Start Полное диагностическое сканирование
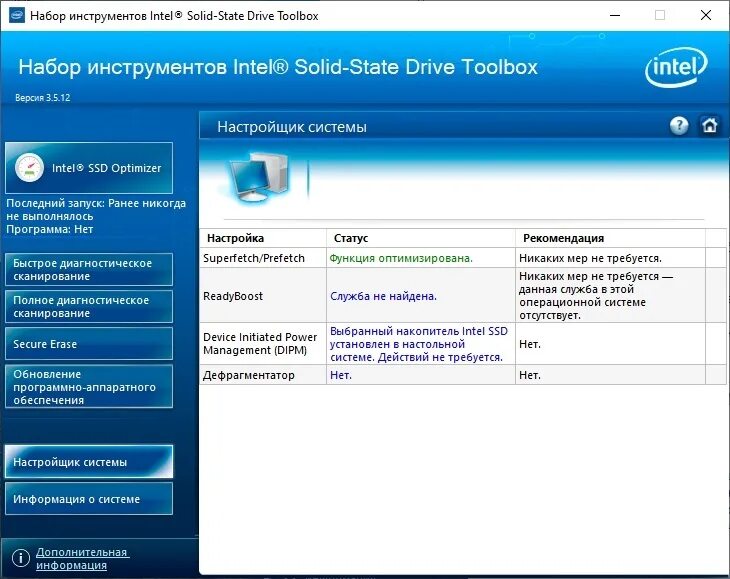Screen dimensions: 730x579 [x=89, y=307]
